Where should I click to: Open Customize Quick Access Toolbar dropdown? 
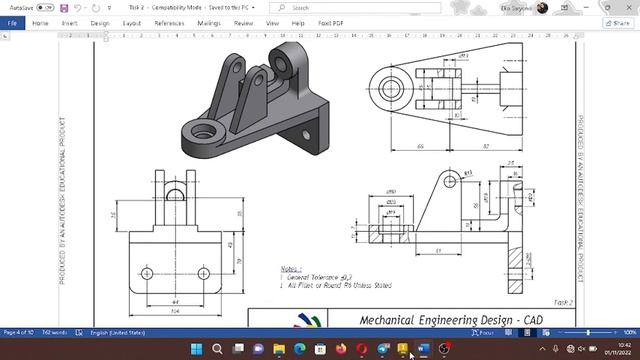(109, 8)
